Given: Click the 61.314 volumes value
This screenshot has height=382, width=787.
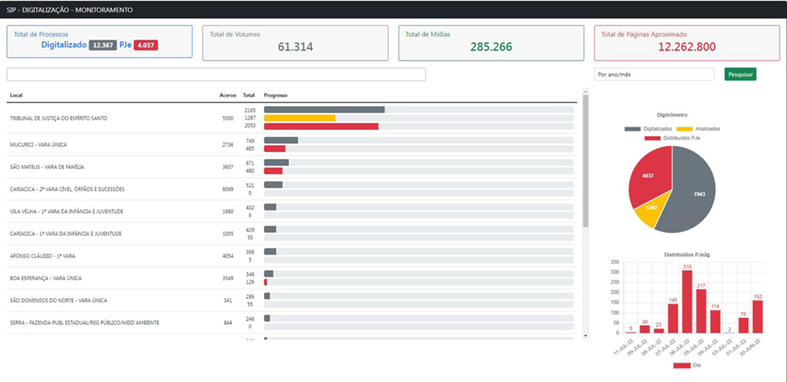Looking at the screenshot, I should click(295, 47).
